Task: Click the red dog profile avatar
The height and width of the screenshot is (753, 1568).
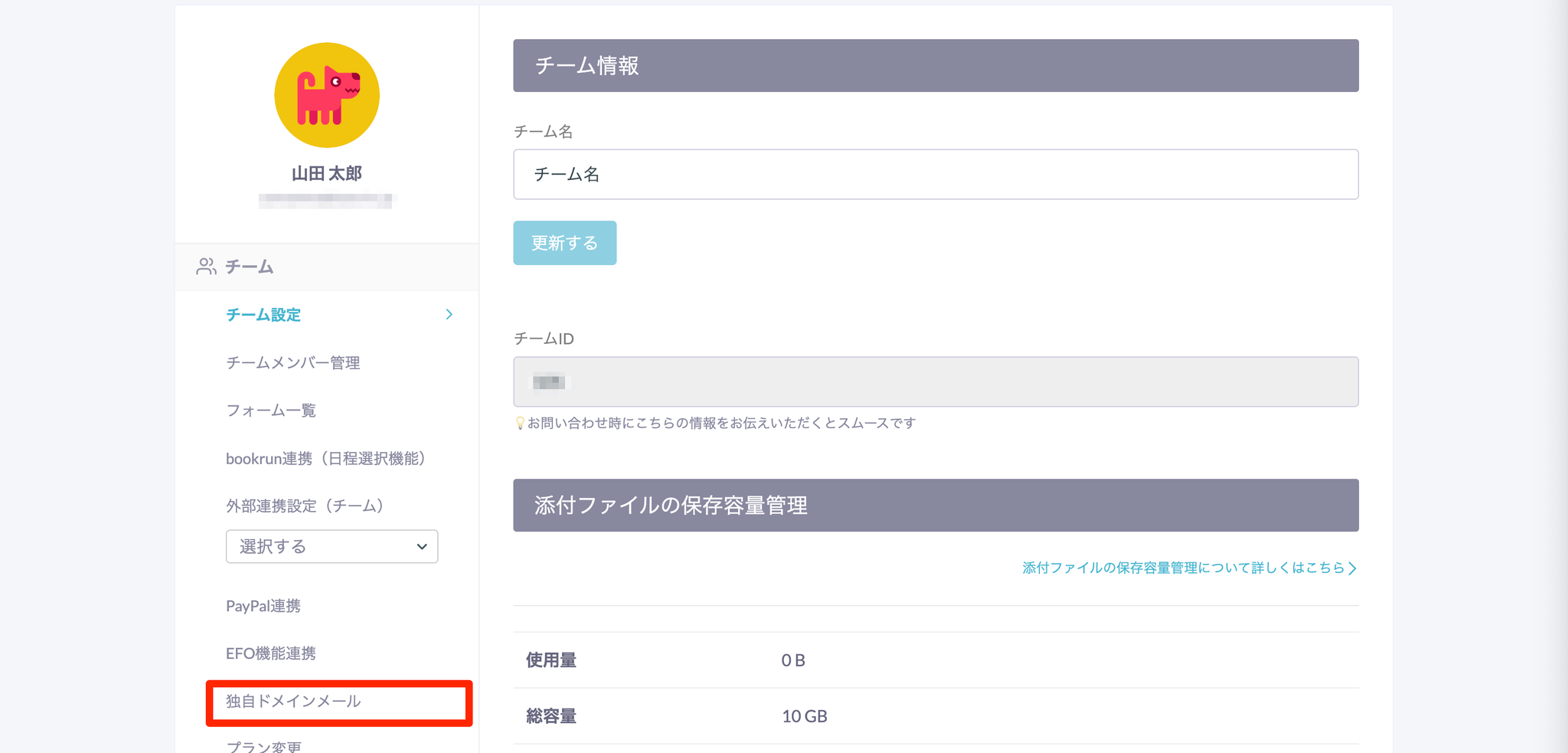Action: click(327, 95)
